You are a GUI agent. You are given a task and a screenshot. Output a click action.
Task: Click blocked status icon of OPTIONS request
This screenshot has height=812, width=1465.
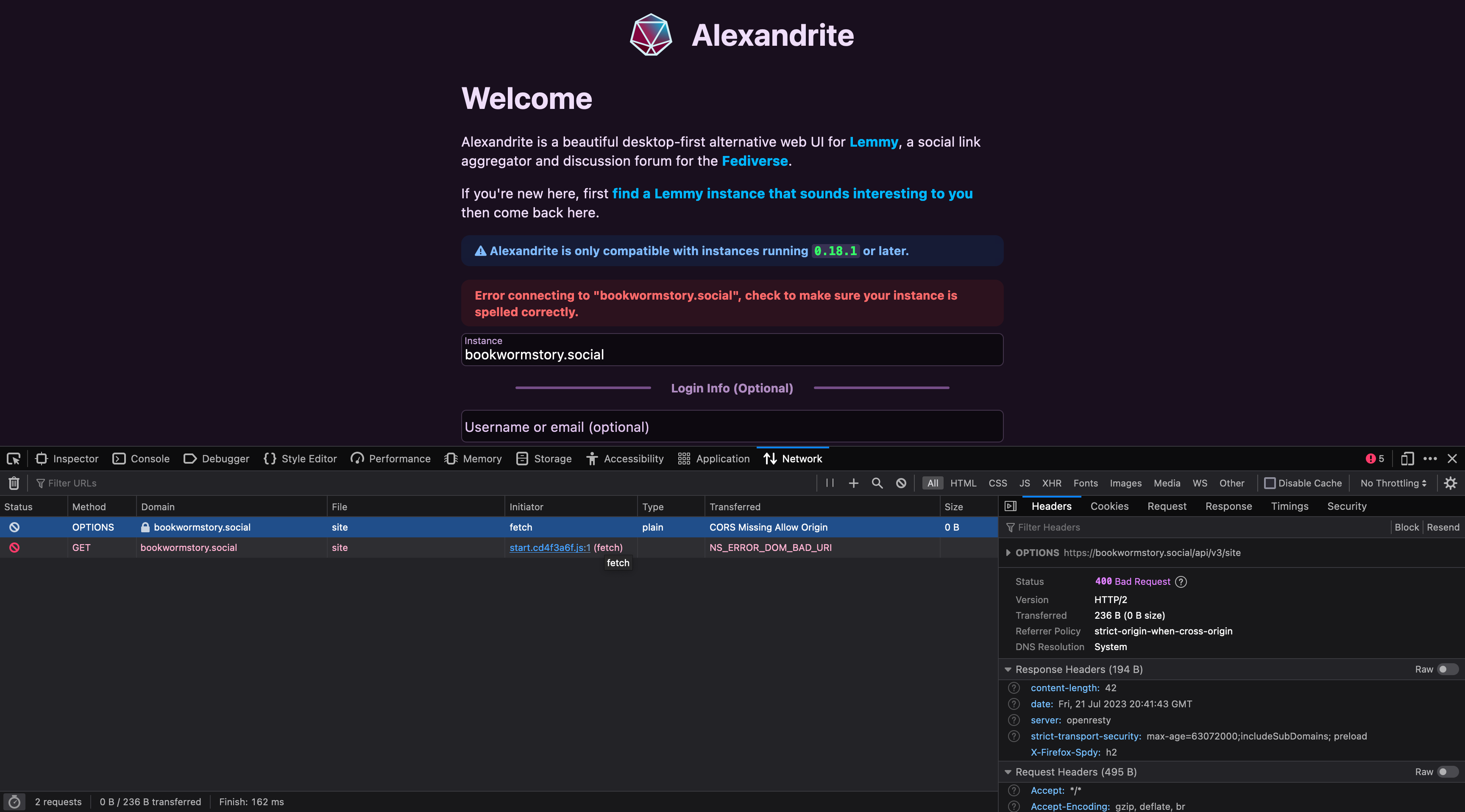14,527
